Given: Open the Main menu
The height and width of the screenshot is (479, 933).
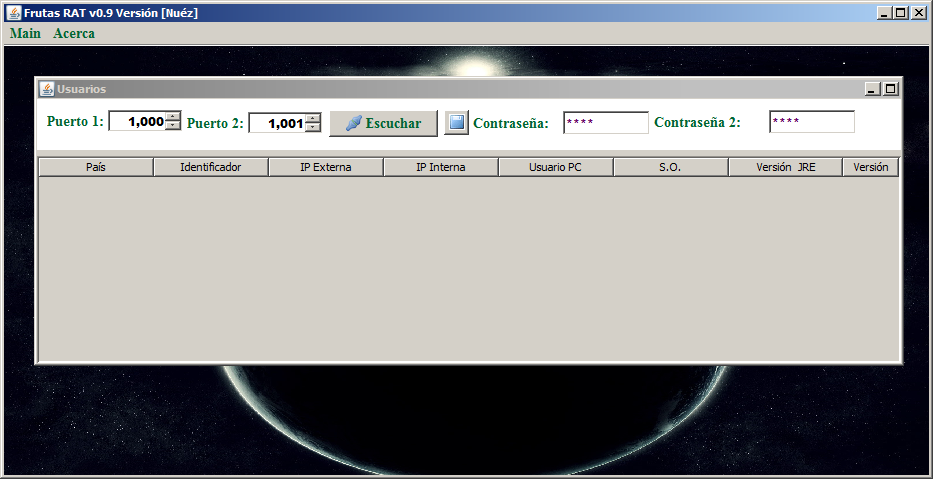Looking at the screenshot, I should [x=25, y=33].
